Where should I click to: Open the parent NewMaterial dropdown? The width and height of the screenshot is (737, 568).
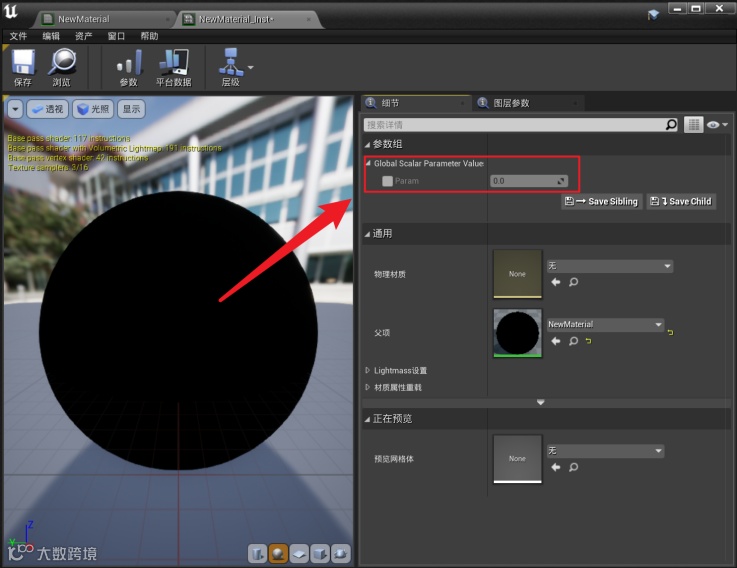pyautogui.click(x=605, y=324)
